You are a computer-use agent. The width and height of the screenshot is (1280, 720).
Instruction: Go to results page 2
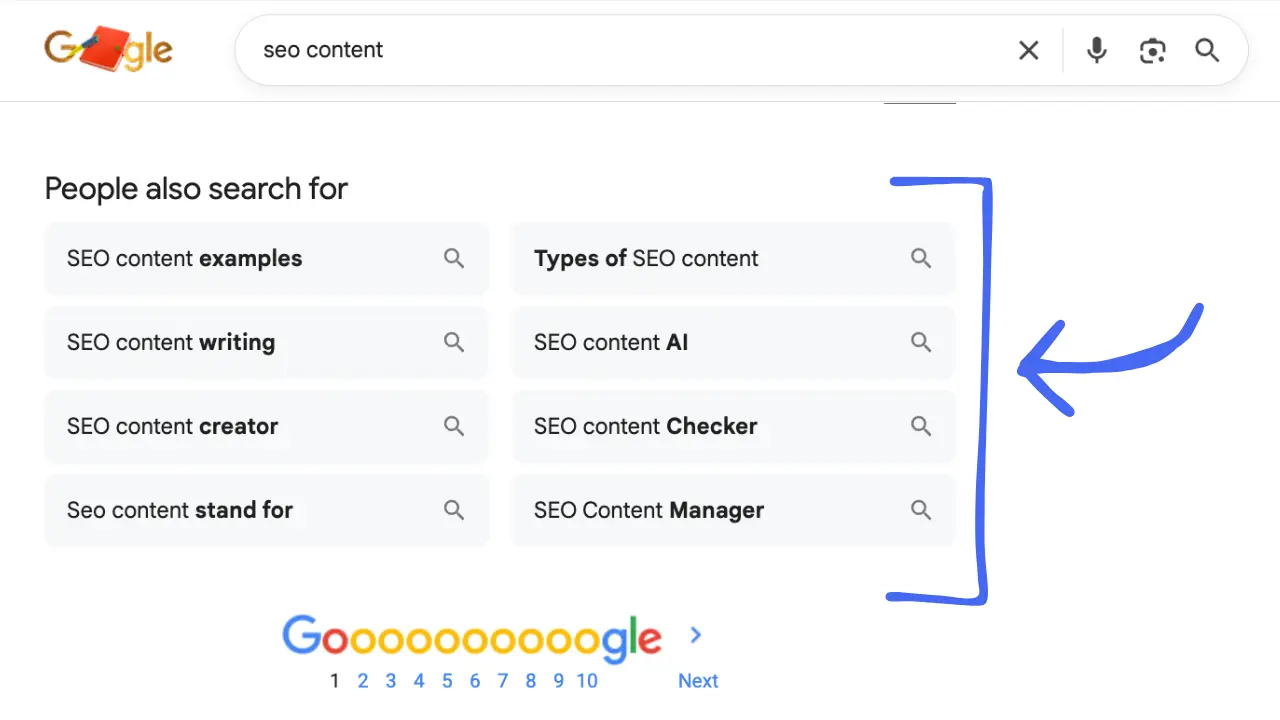coord(363,681)
